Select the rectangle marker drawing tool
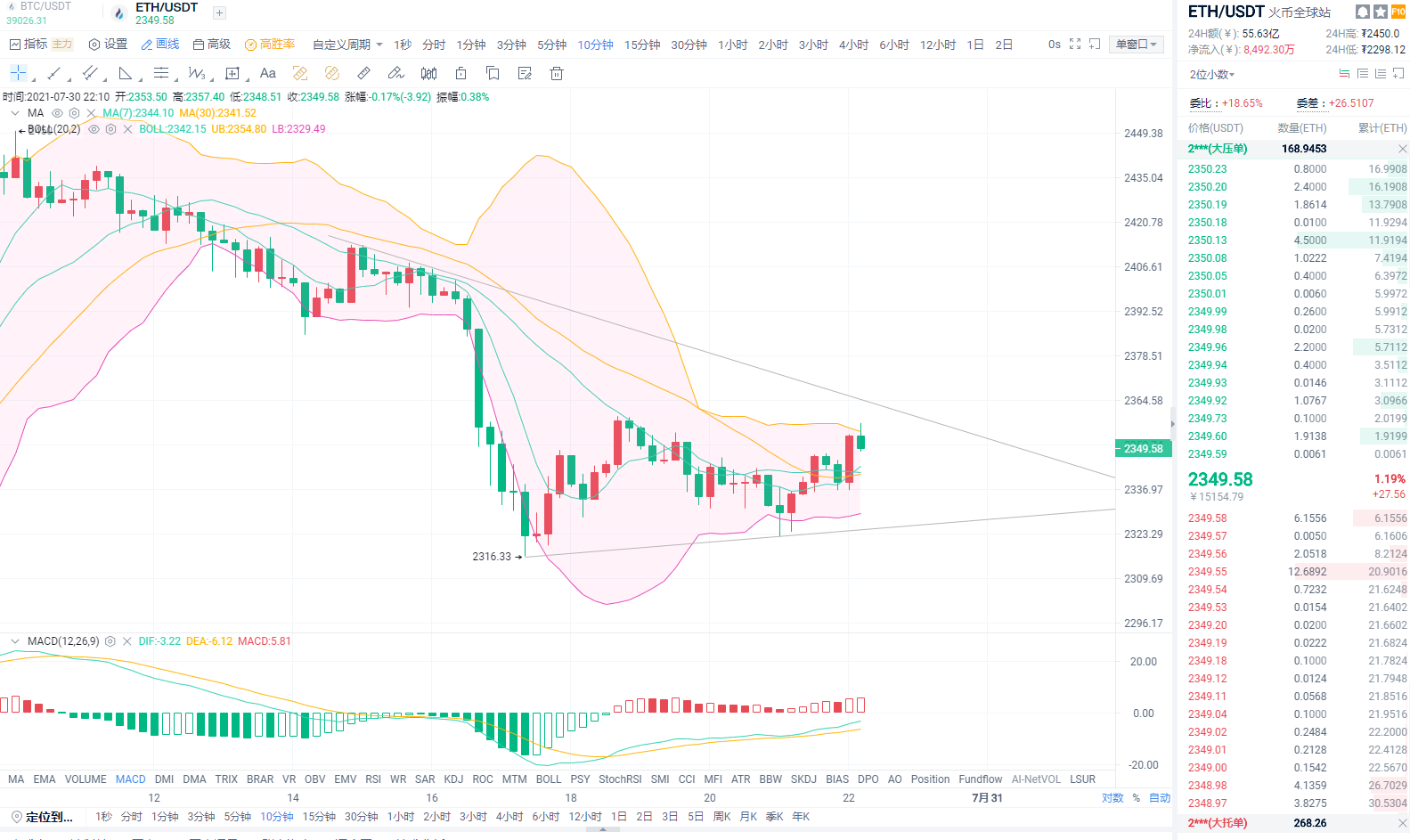The height and width of the screenshot is (840, 1410). pyautogui.click(x=232, y=73)
